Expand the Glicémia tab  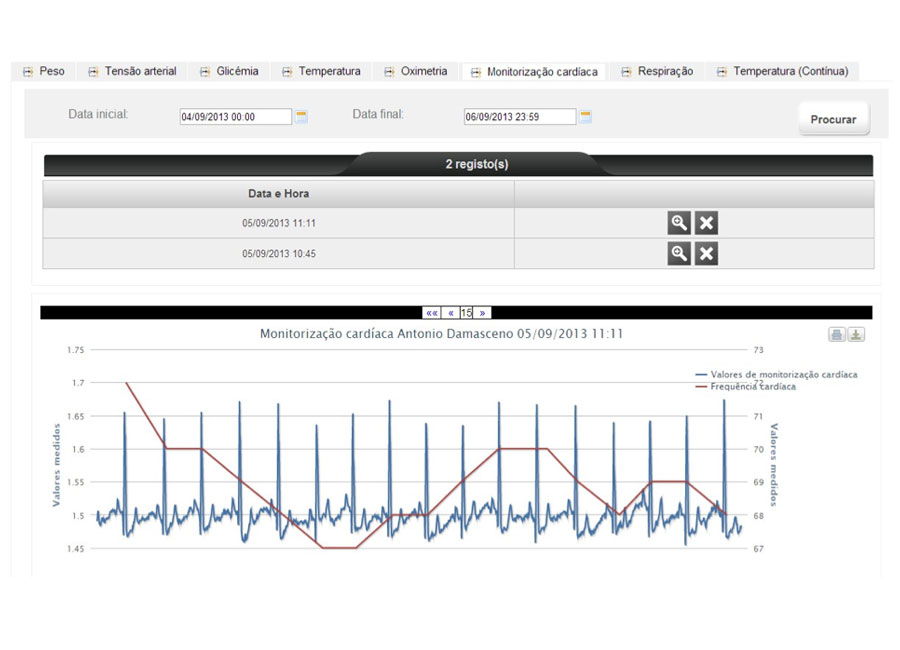229,72
